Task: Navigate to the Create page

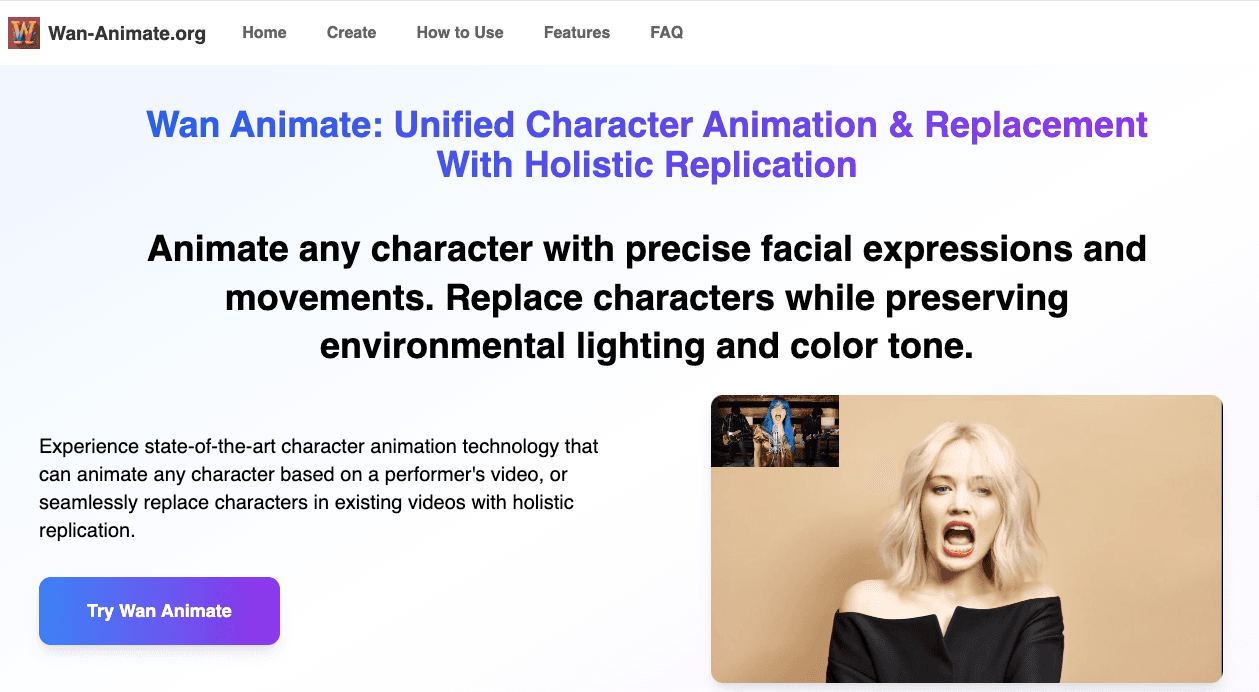Action: click(351, 32)
